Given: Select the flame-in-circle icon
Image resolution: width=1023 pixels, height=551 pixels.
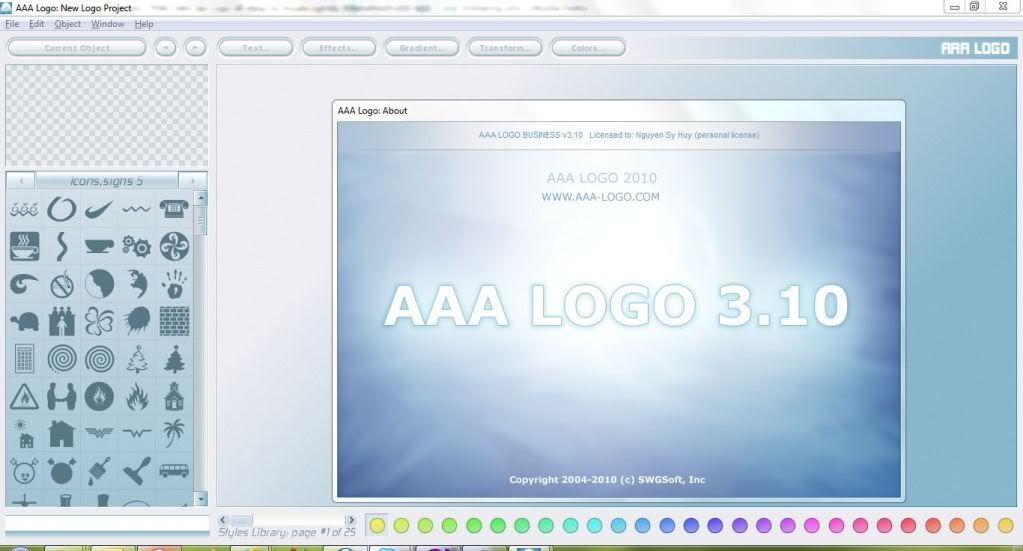Looking at the screenshot, I should pyautogui.click(x=99, y=396).
